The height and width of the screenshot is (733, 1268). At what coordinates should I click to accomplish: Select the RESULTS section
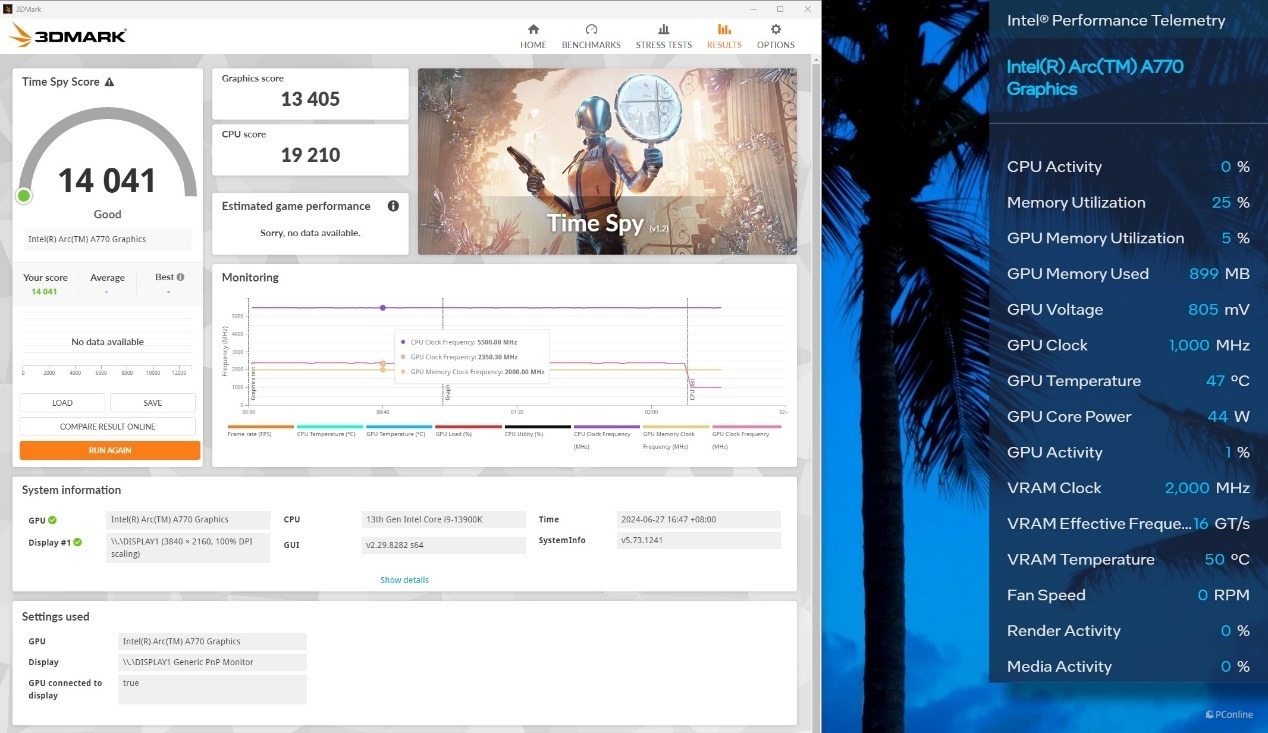[x=724, y=36]
